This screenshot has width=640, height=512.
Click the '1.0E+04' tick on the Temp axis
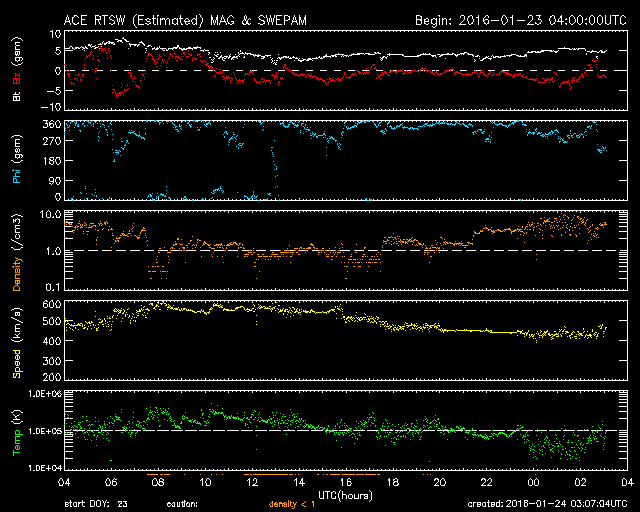tap(45, 468)
